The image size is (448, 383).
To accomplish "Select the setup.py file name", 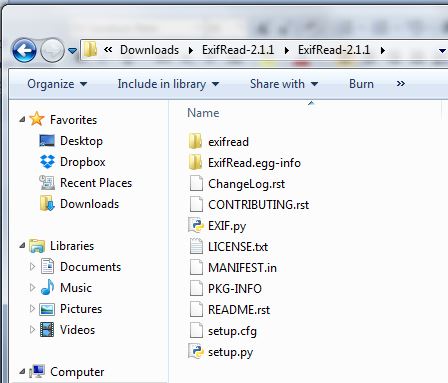I will tap(230, 352).
